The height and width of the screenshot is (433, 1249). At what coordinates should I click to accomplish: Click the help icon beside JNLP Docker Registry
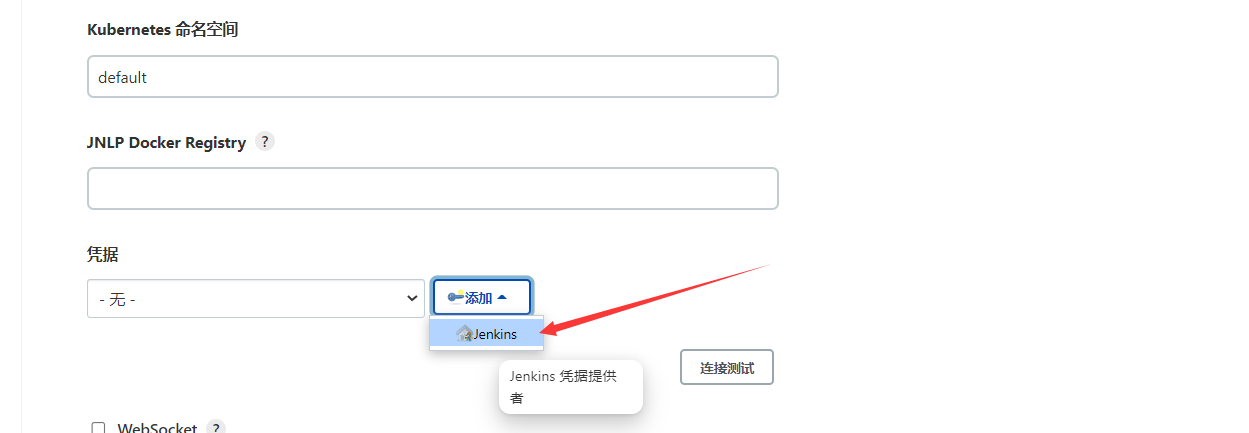[264, 141]
